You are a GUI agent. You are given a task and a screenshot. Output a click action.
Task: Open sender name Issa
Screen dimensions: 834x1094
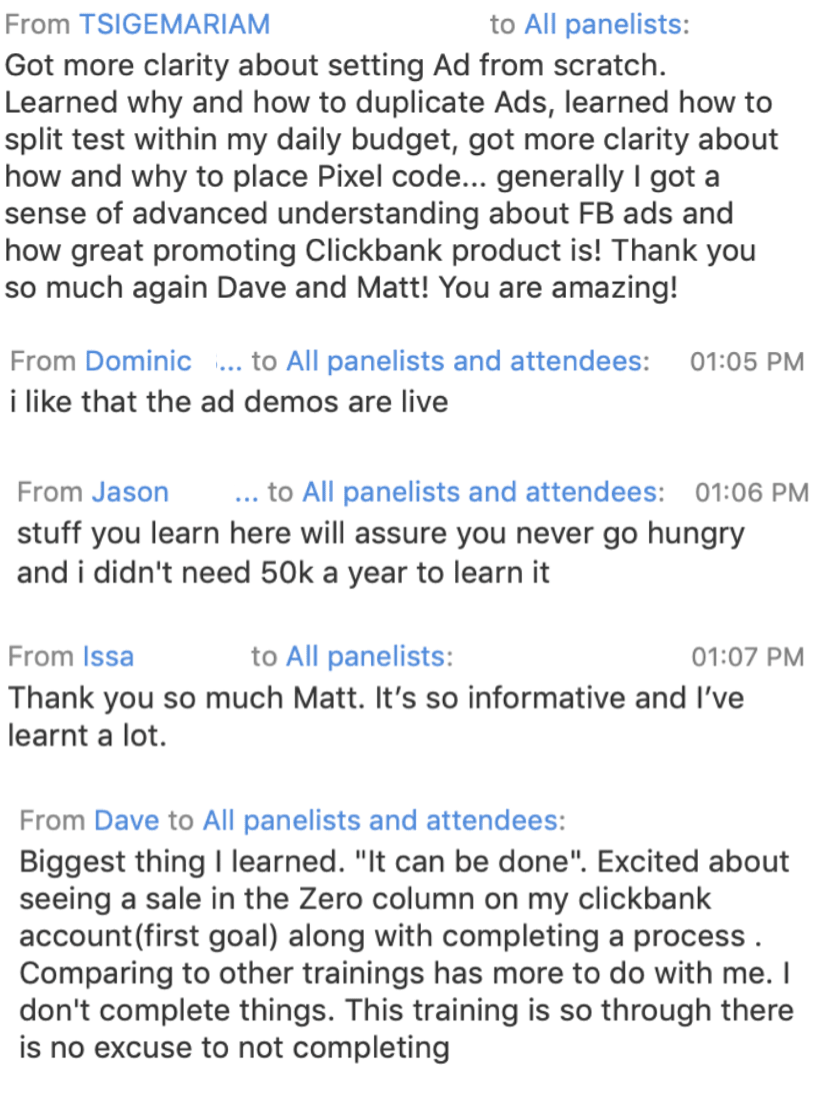107,657
